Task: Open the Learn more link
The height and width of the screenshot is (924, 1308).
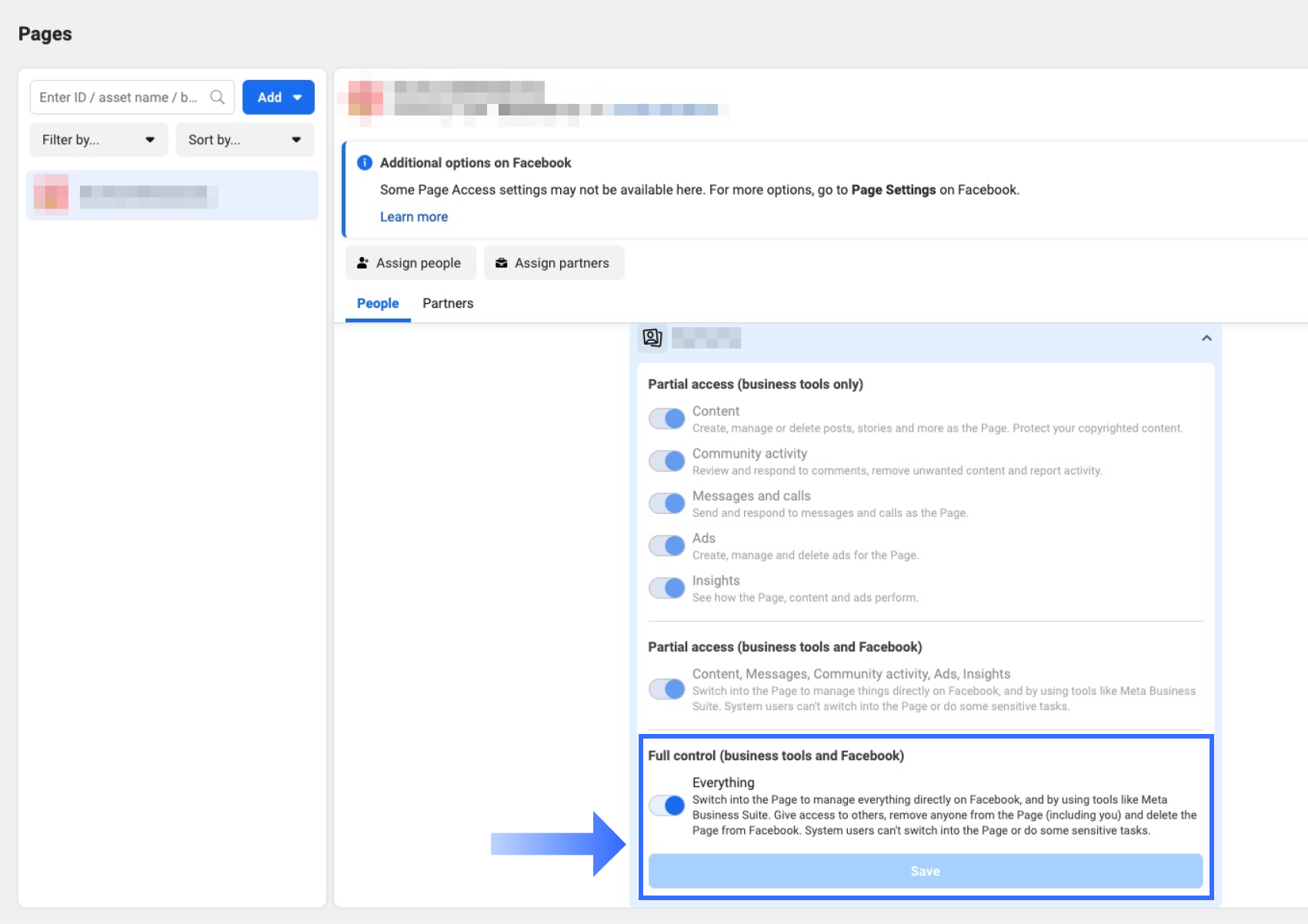Action: click(x=414, y=217)
